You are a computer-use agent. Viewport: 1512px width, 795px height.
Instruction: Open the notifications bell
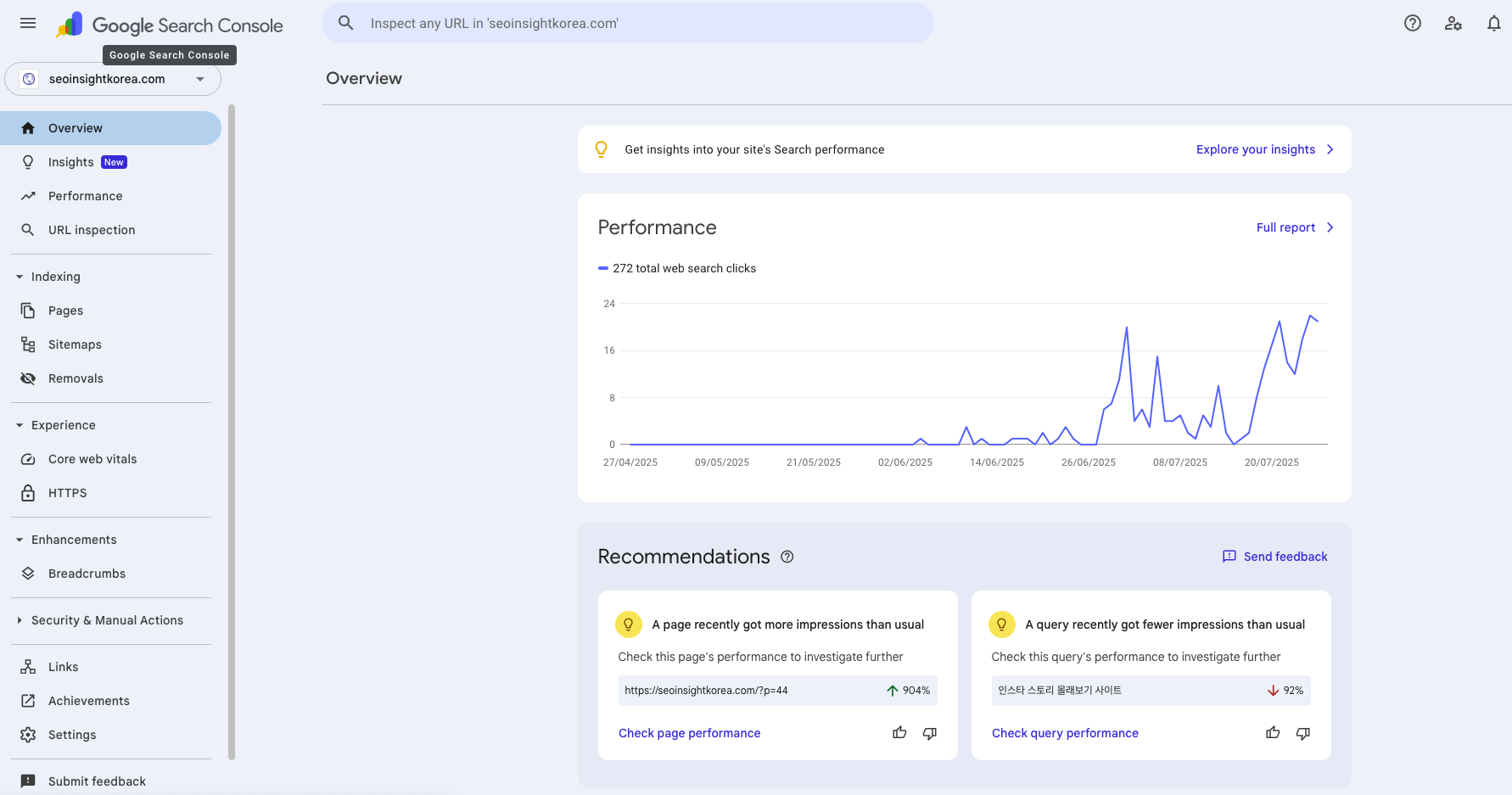click(1494, 23)
